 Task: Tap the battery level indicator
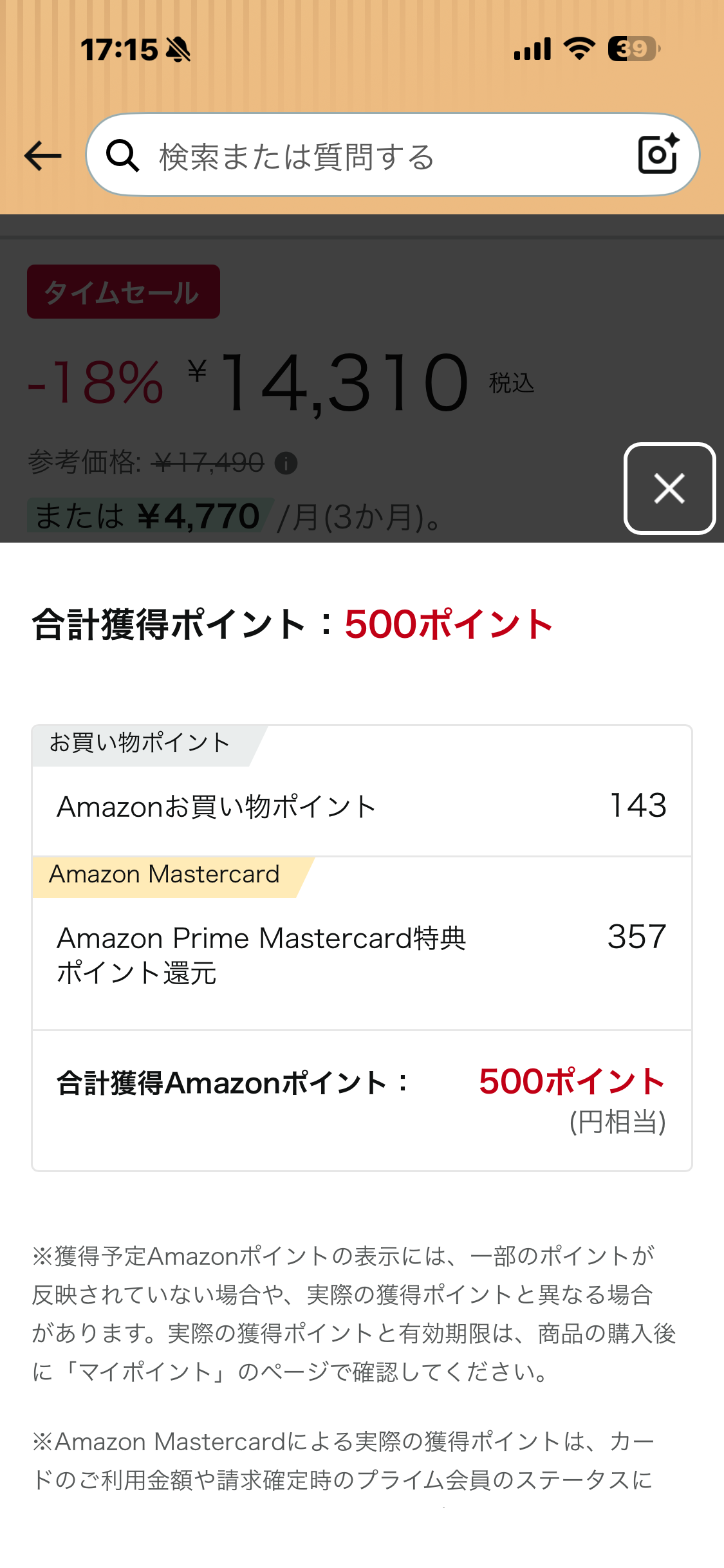[x=634, y=49]
